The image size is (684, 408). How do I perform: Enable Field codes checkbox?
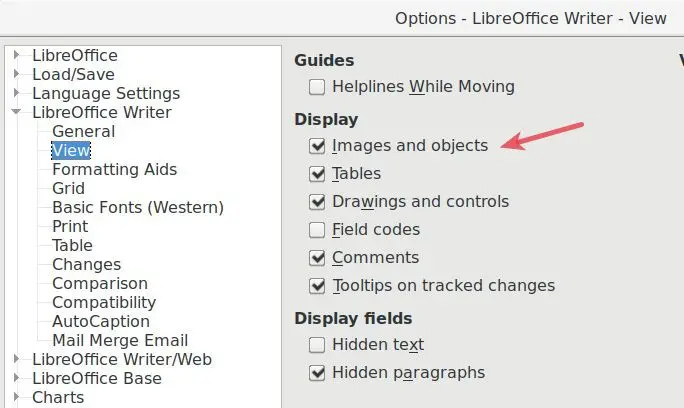coord(318,230)
